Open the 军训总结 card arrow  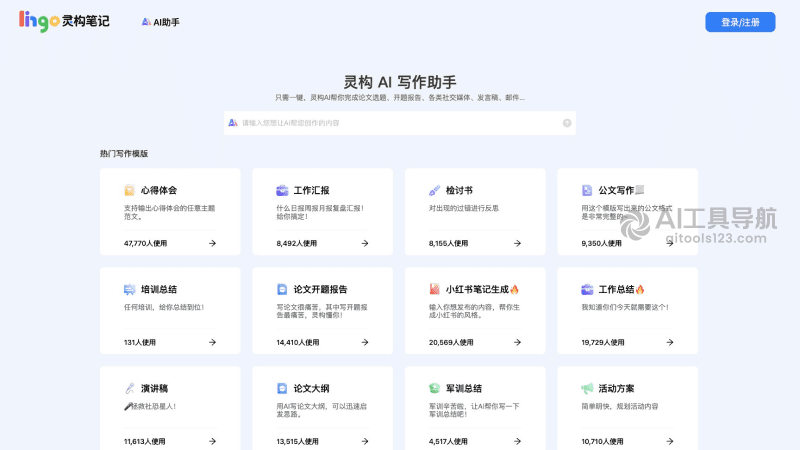(x=517, y=441)
